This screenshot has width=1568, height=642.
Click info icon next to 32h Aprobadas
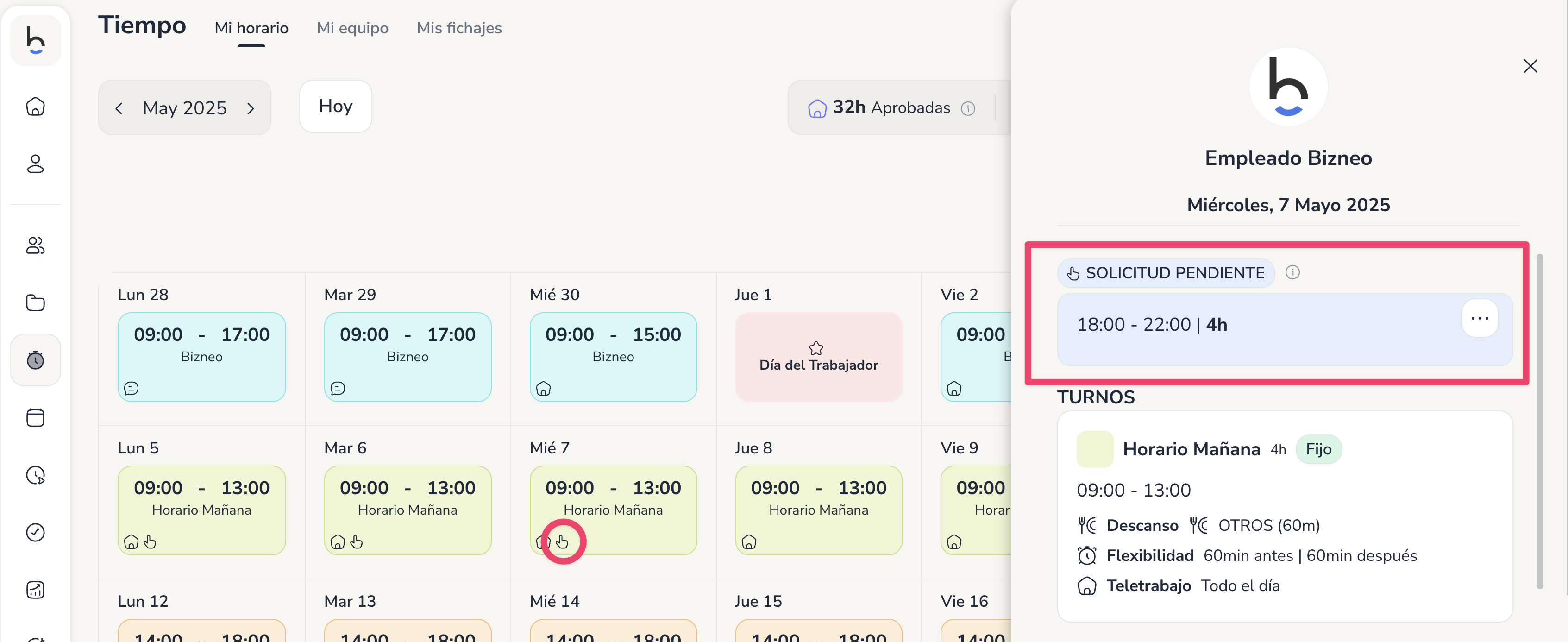click(968, 108)
